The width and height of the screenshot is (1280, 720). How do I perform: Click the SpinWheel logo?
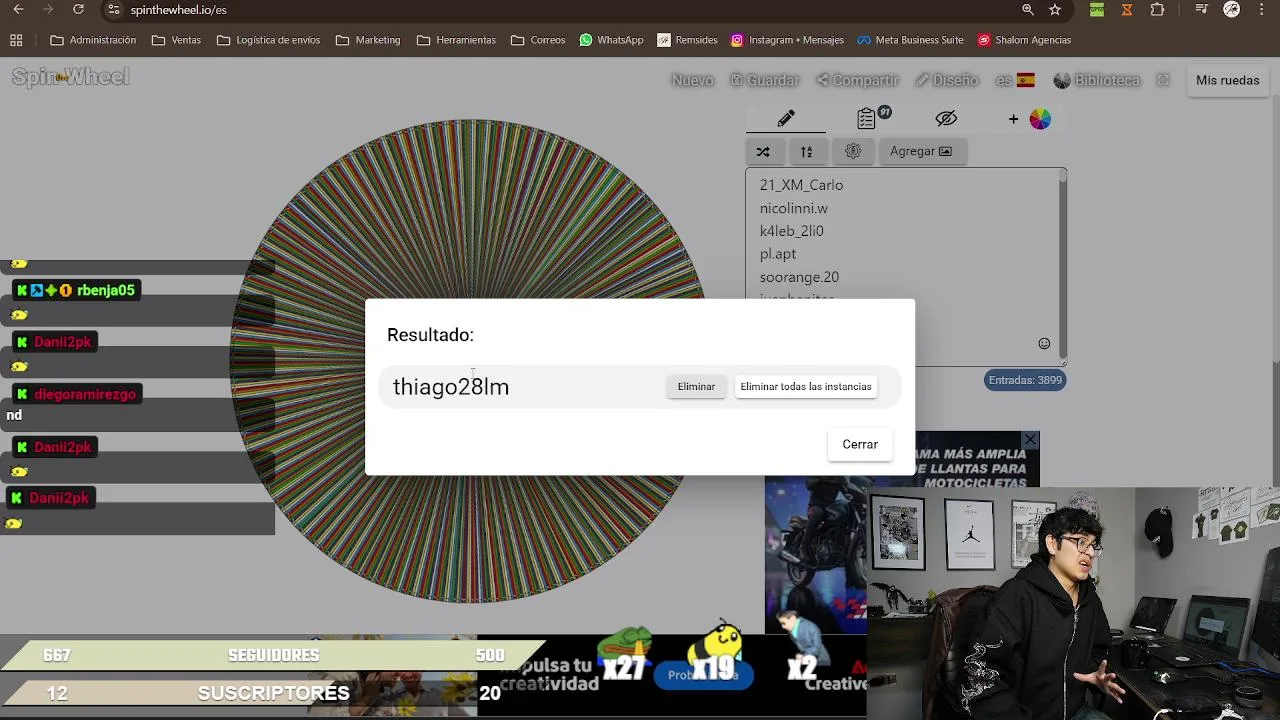coord(70,77)
